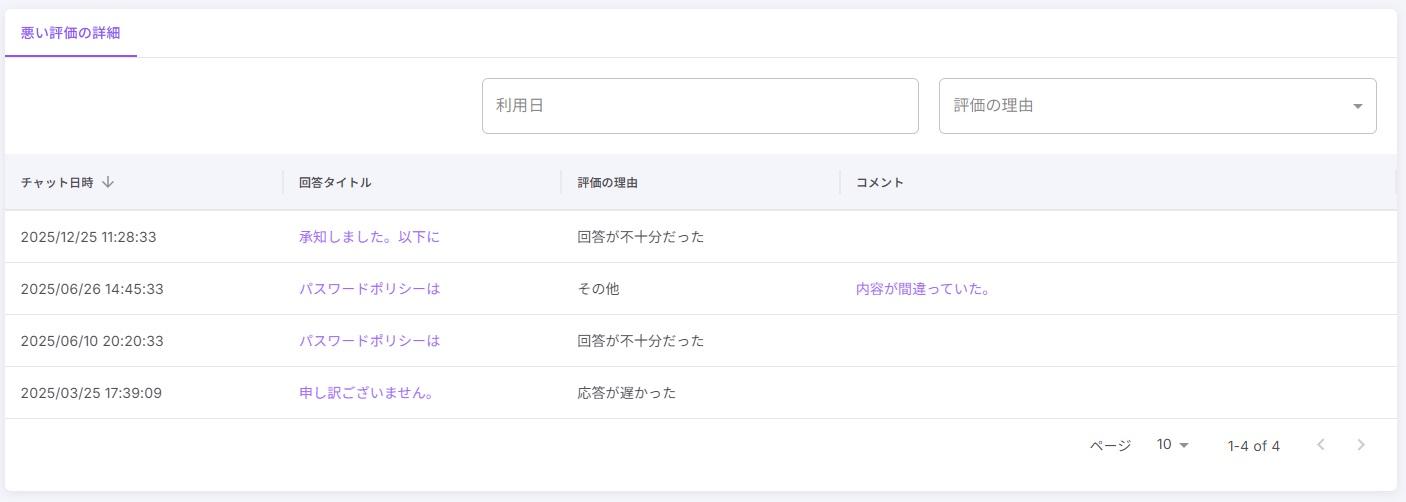Click the コメント column header
This screenshot has height=502, width=1406.
[880, 183]
